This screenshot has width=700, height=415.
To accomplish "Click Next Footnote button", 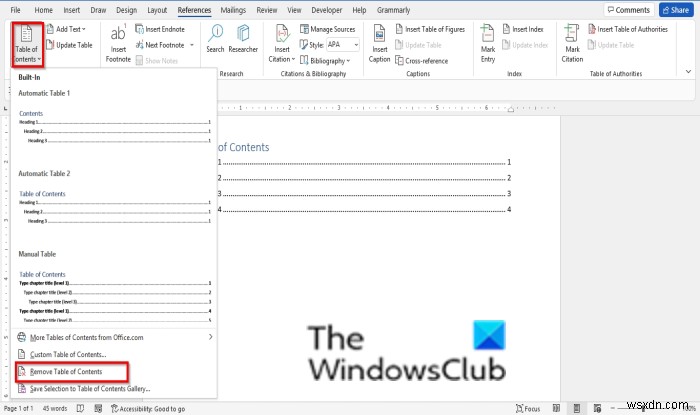I will click(160, 45).
